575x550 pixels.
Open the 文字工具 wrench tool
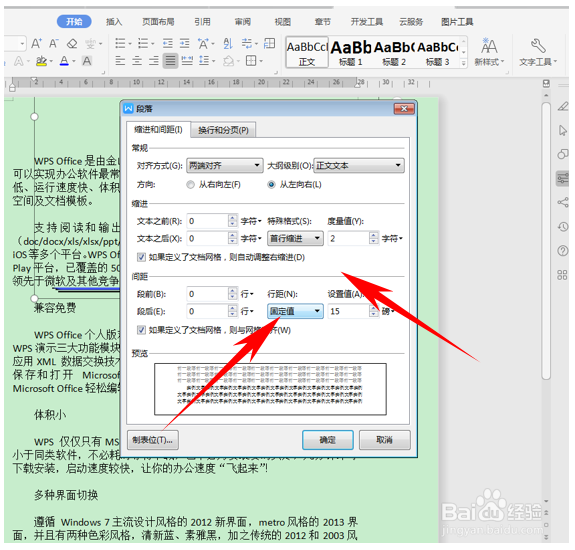pyautogui.click(x=538, y=52)
